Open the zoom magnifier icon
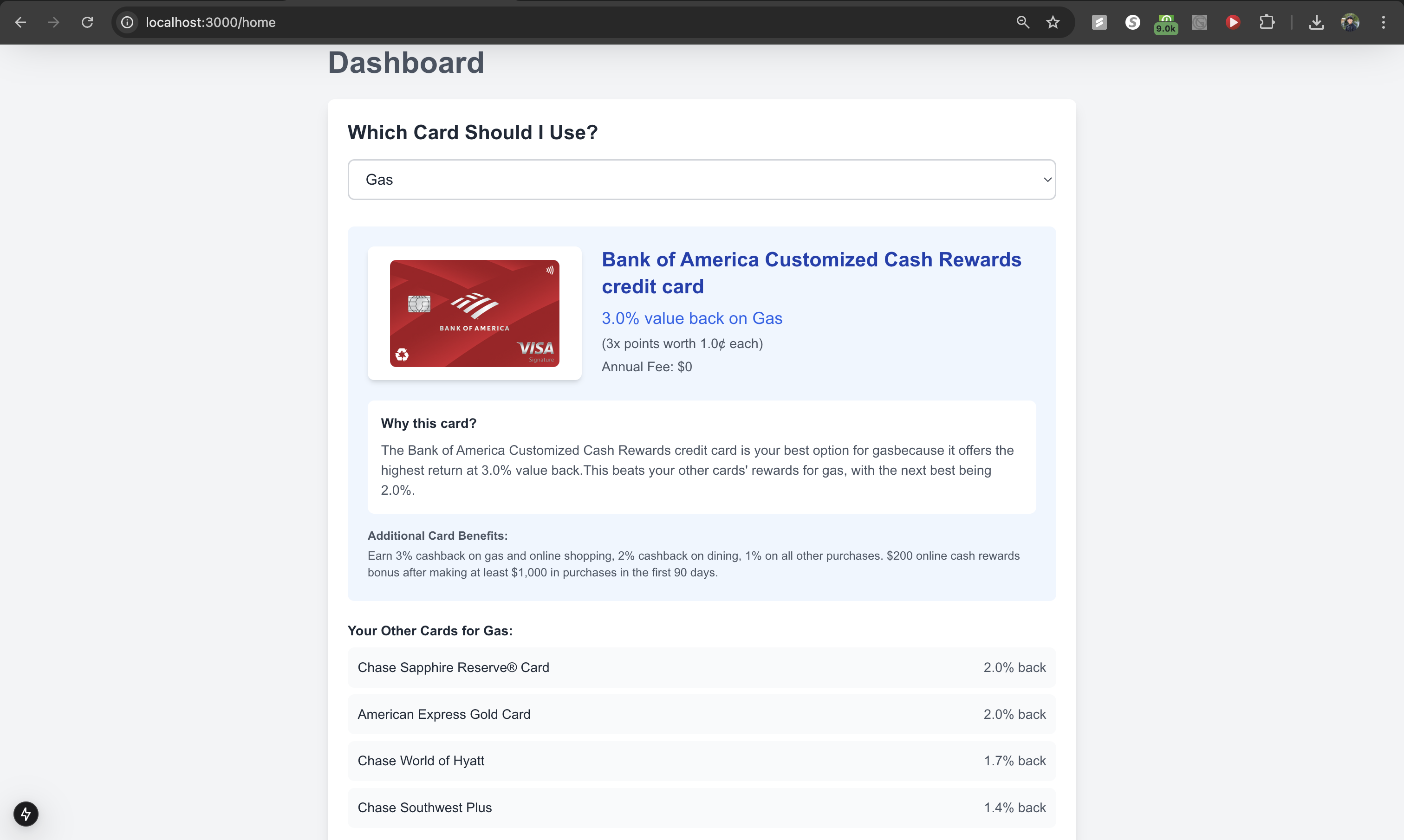This screenshot has height=840, width=1404. (1022, 22)
